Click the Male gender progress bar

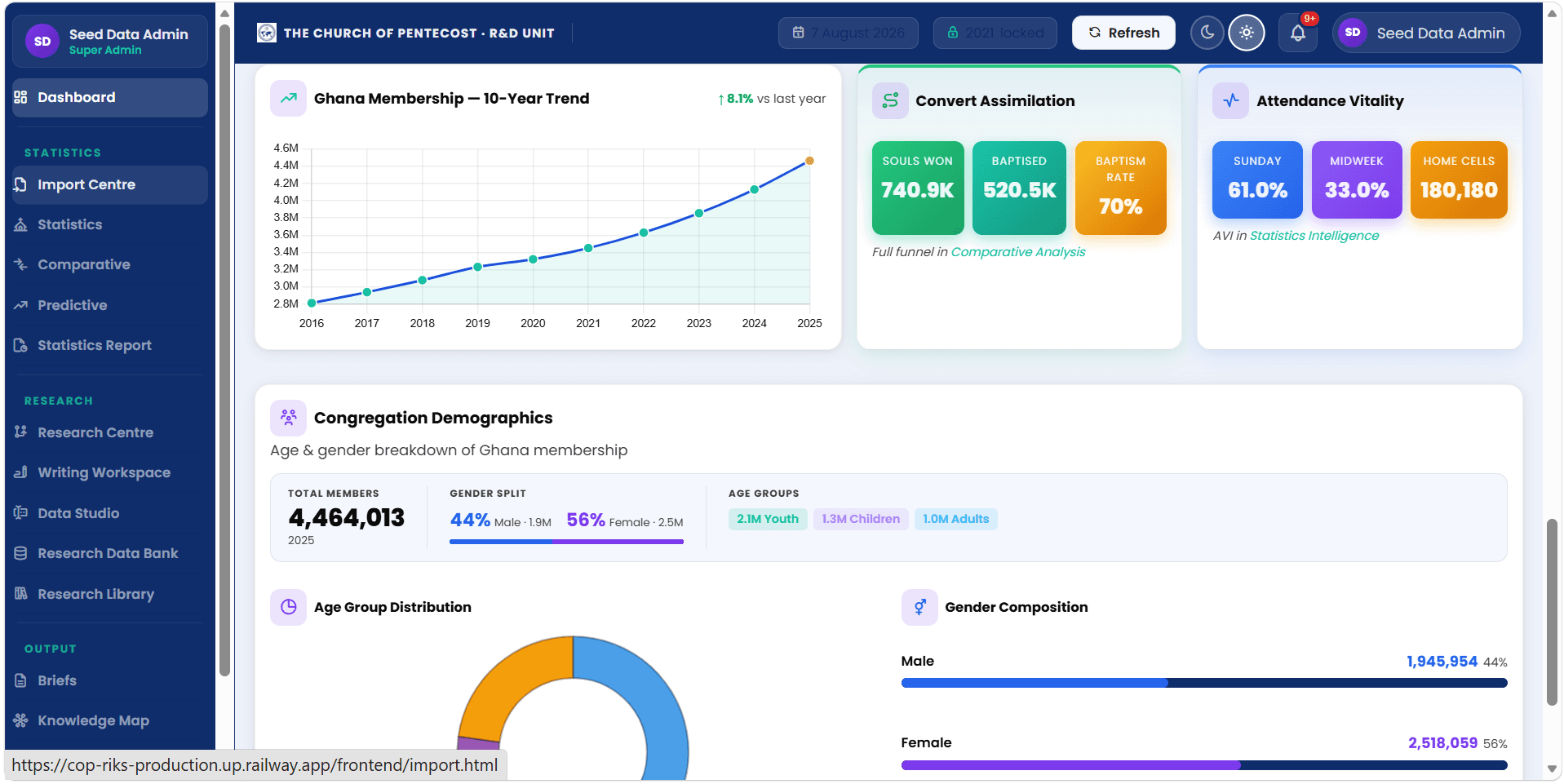pos(1204,683)
